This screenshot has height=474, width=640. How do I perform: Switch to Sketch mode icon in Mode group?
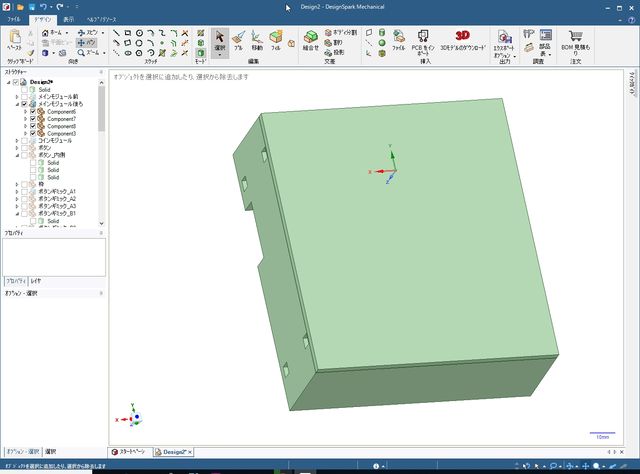(x=200, y=33)
